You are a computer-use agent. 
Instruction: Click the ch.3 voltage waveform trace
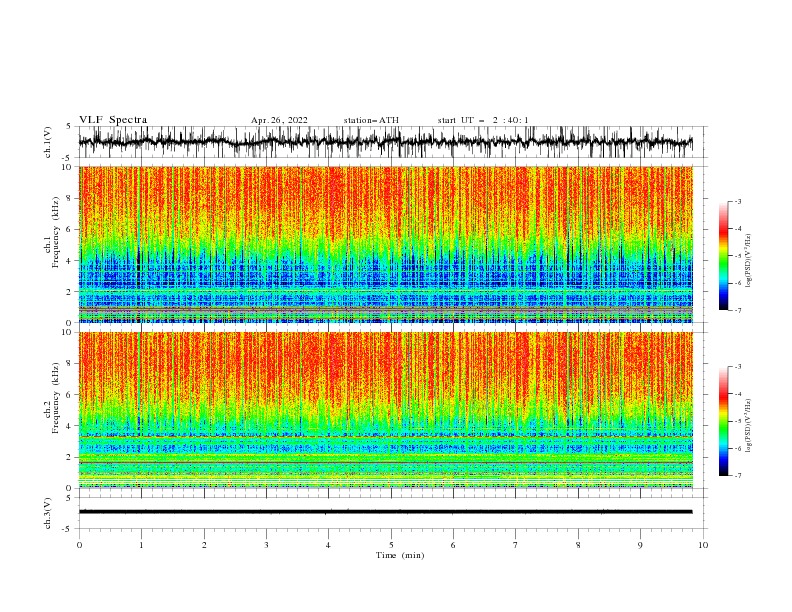[386, 512]
